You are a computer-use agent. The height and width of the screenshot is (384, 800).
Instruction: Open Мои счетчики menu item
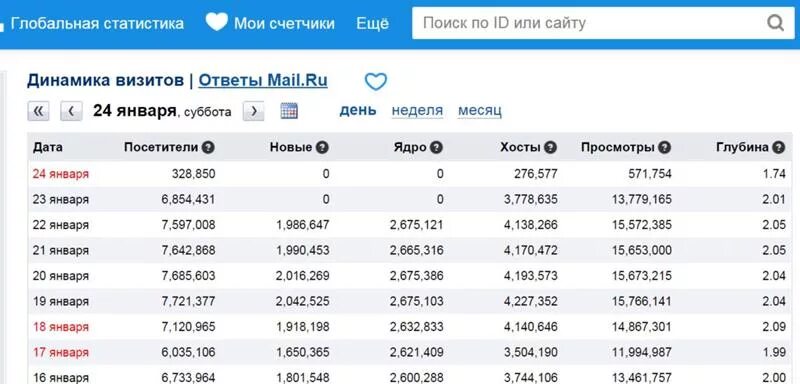pyautogui.click(x=284, y=23)
